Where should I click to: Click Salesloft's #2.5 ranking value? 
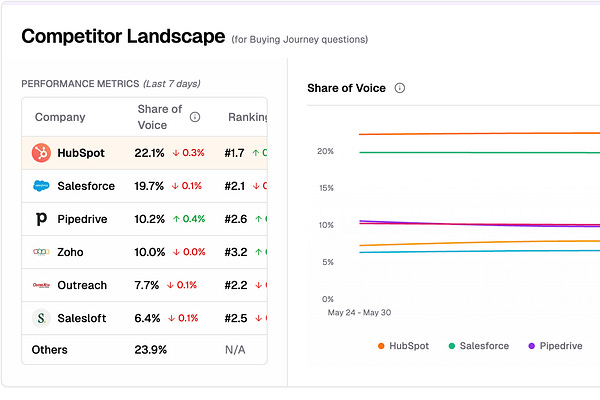point(236,318)
